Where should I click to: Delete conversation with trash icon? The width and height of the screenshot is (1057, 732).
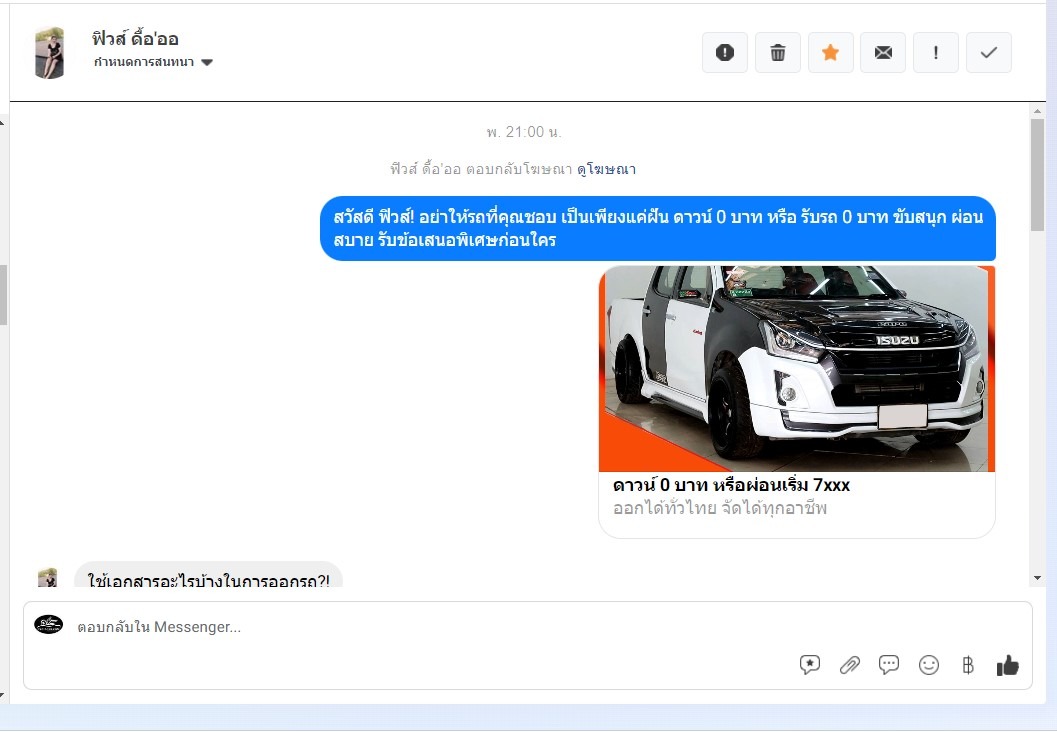click(x=777, y=53)
